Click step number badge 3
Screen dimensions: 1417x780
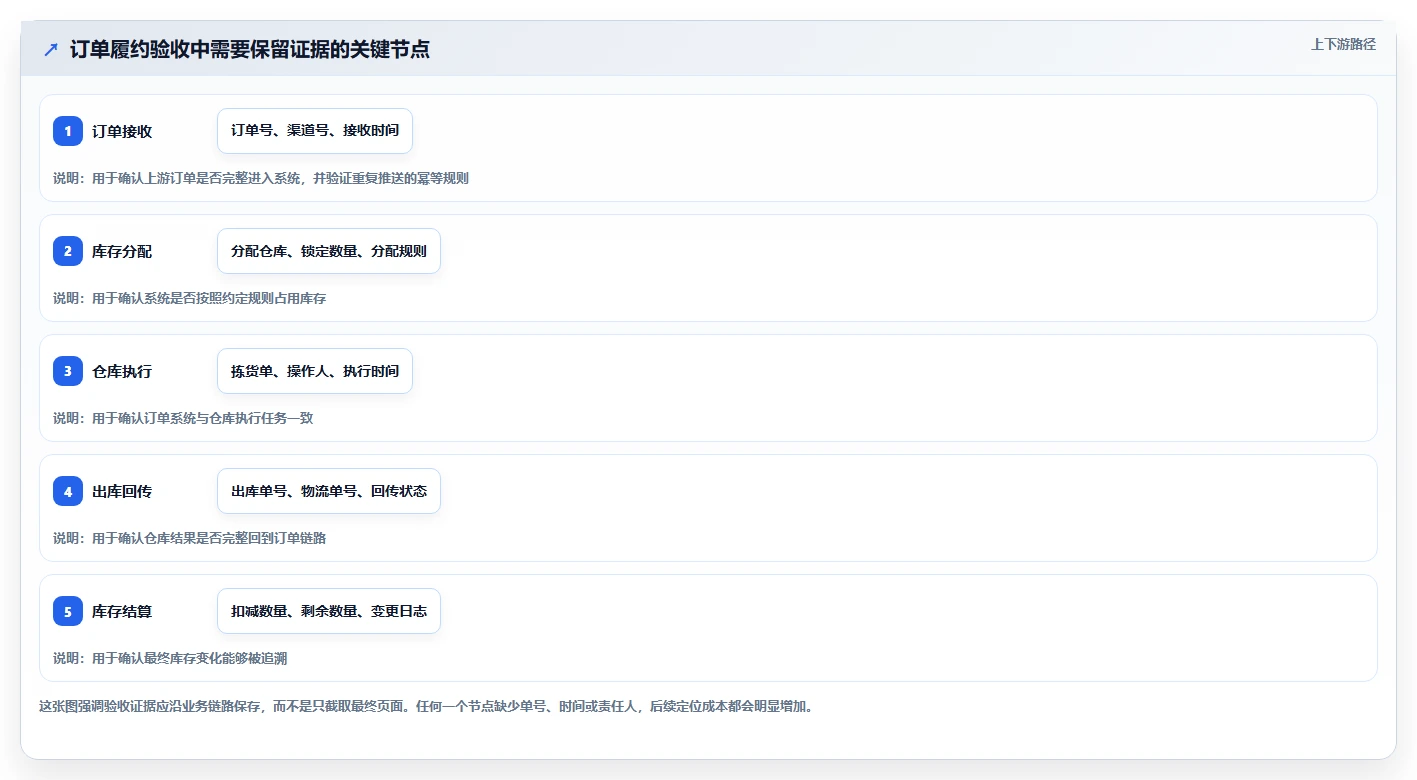pos(68,371)
